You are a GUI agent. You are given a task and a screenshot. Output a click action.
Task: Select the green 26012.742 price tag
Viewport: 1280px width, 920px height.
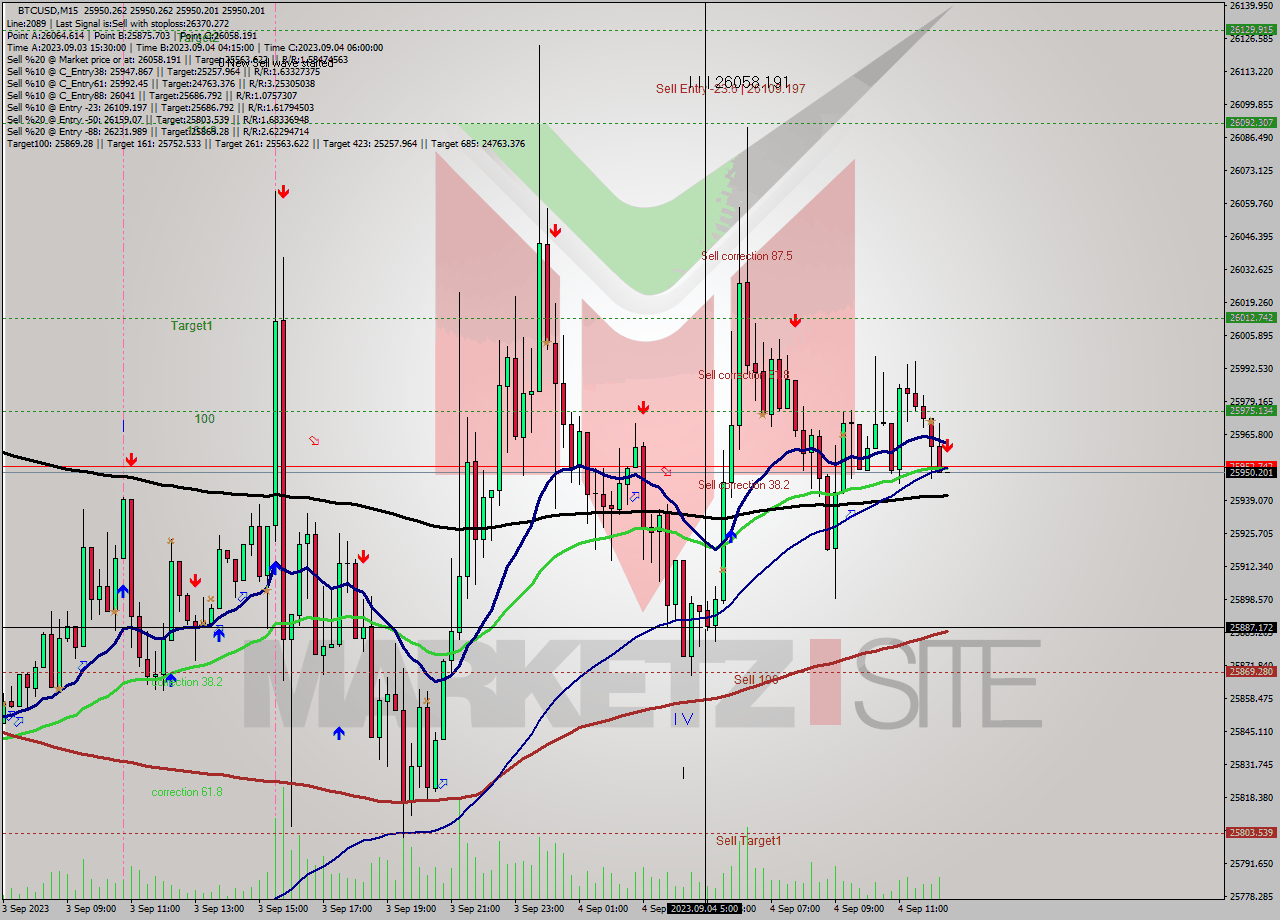click(1251, 317)
